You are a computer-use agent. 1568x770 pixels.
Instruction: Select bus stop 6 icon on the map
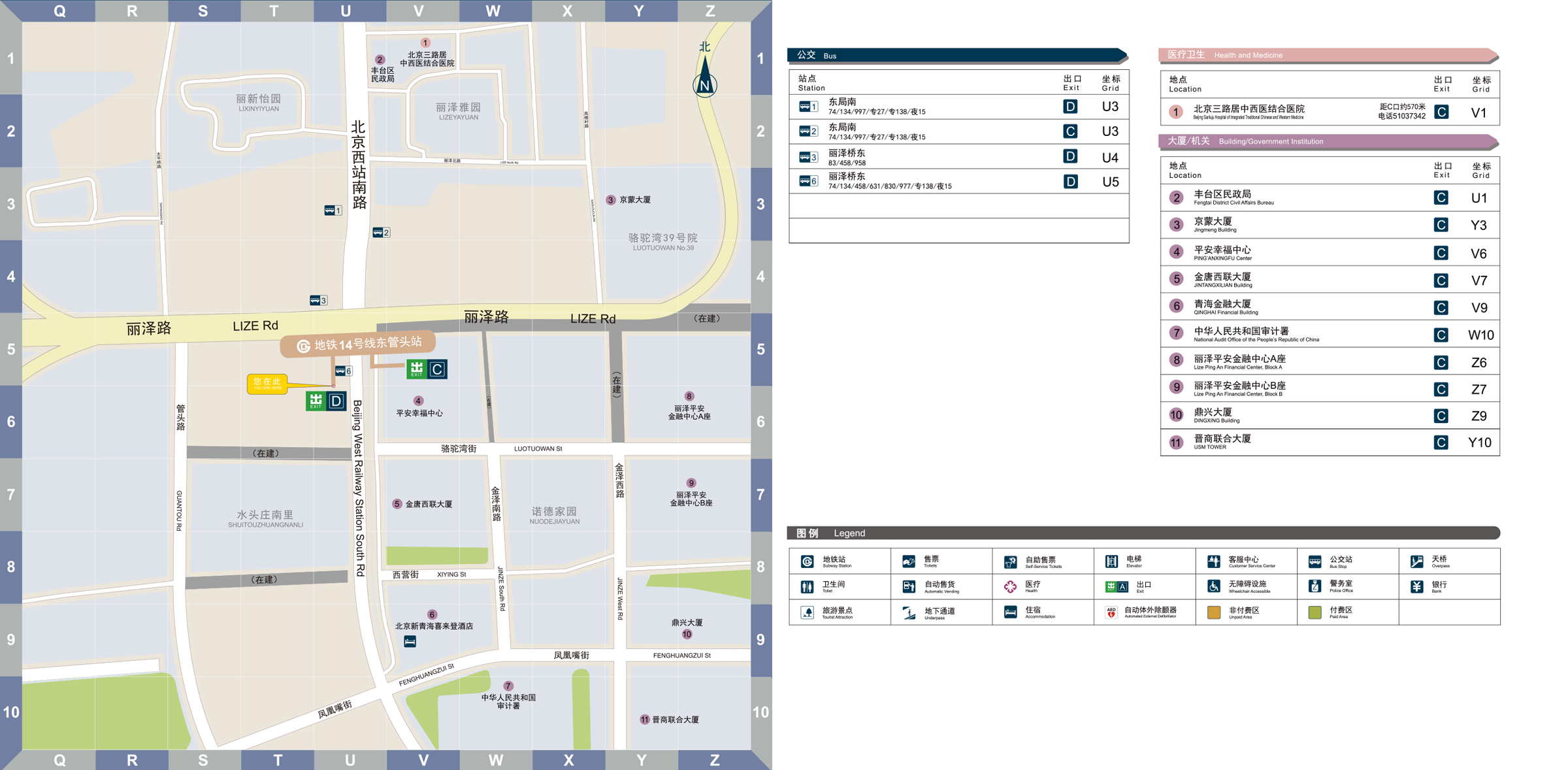344,371
